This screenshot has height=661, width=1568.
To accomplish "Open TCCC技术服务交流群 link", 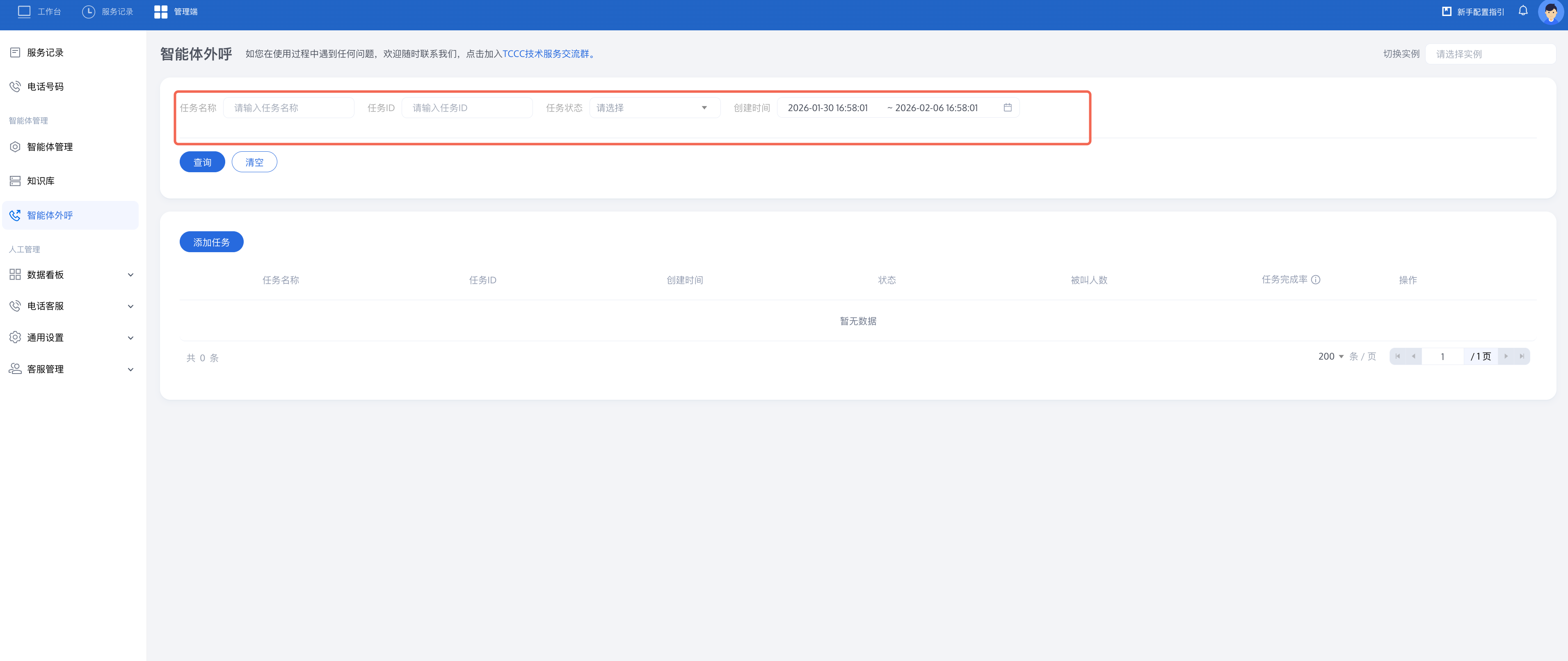I will click(545, 54).
